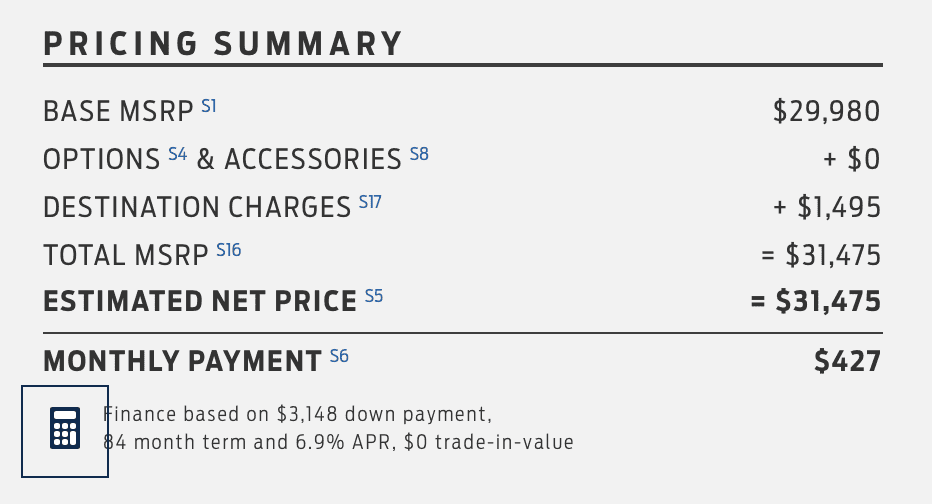Open footnote S17 for Destination Charges

(371, 202)
